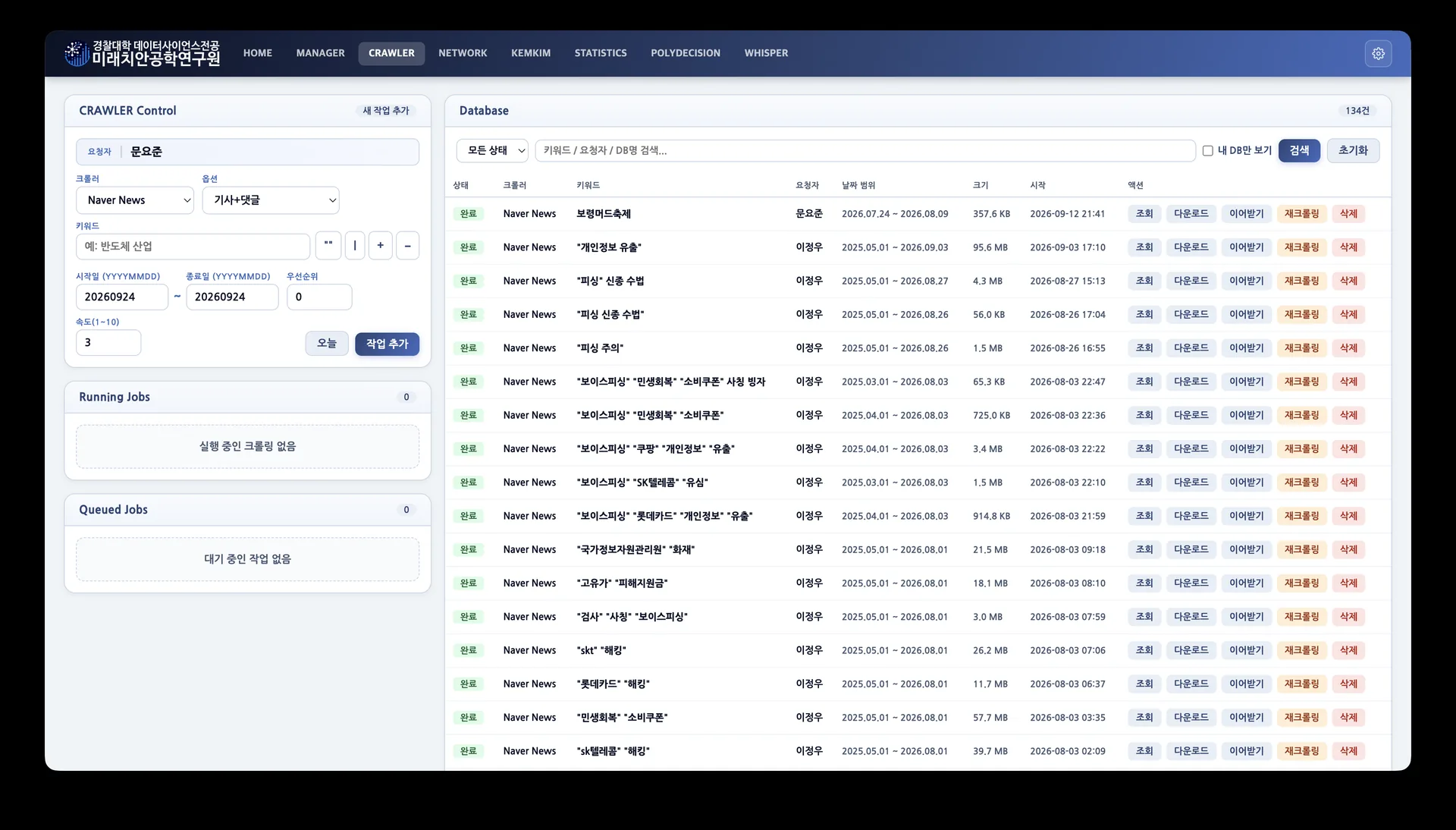The height and width of the screenshot is (830, 1456).
Task: Click the database search input field
Action: pyautogui.click(x=865, y=150)
